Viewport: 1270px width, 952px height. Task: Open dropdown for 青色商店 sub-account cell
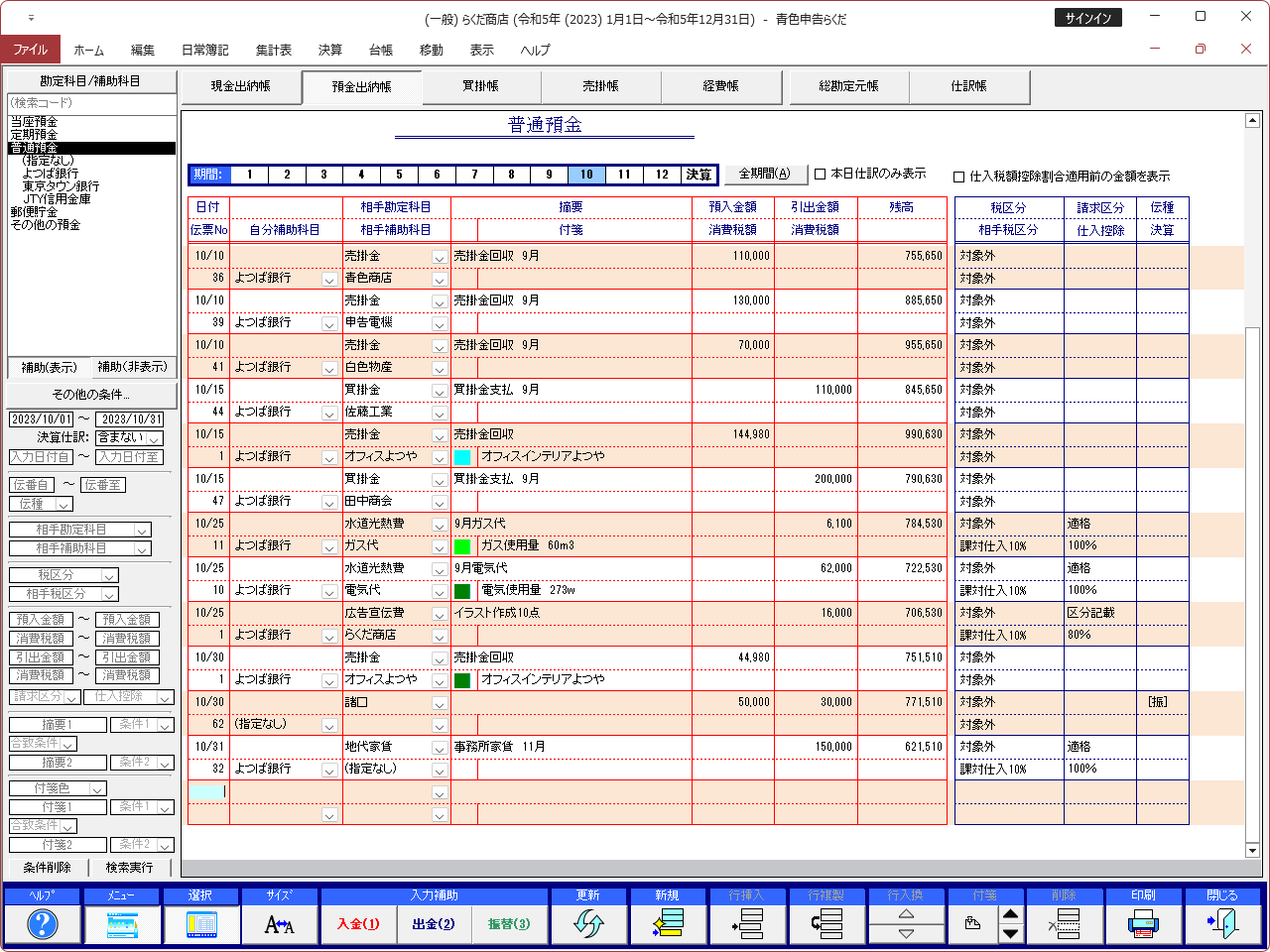pos(439,280)
